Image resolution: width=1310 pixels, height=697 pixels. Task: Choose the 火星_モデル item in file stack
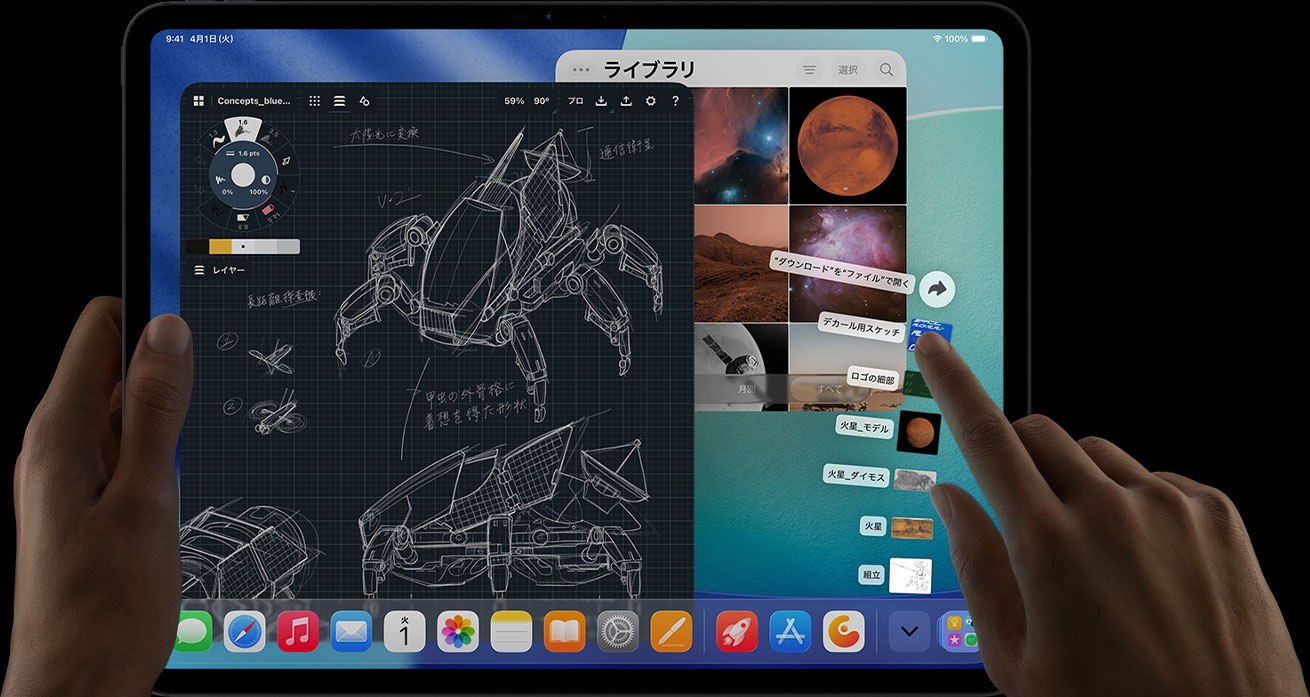(x=864, y=428)
